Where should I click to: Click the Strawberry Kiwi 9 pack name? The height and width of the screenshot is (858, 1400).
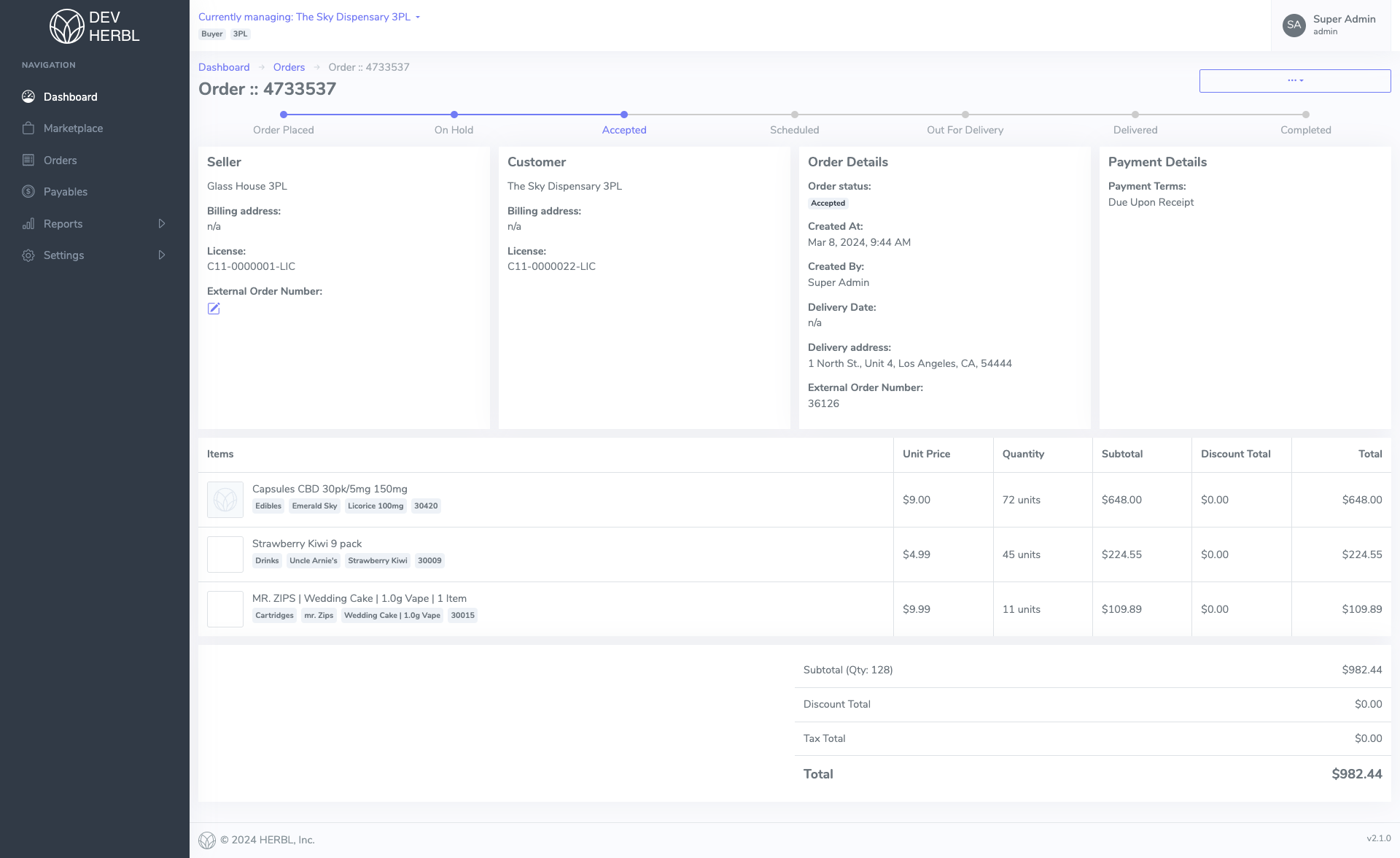307,544
